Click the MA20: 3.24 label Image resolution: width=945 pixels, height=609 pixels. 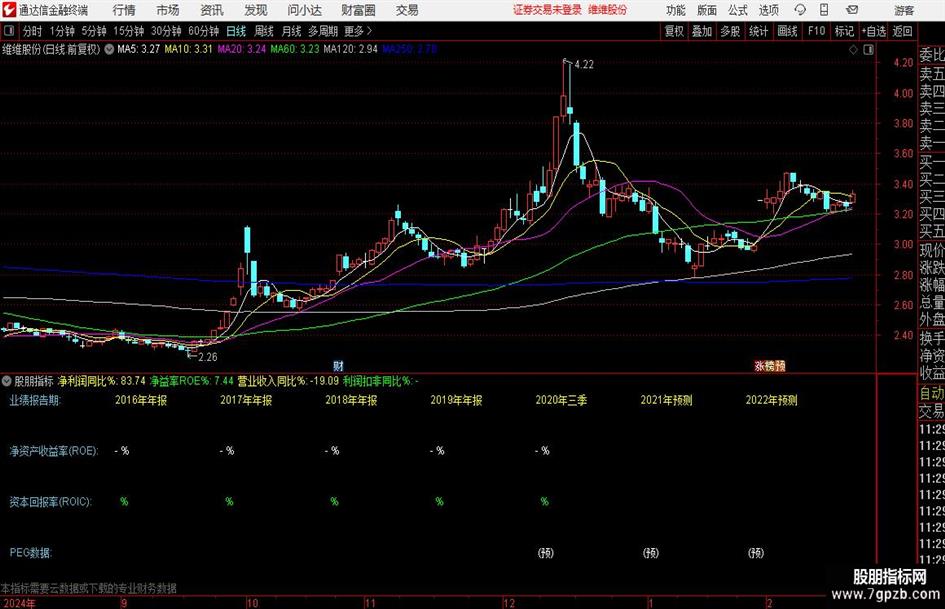241,49
